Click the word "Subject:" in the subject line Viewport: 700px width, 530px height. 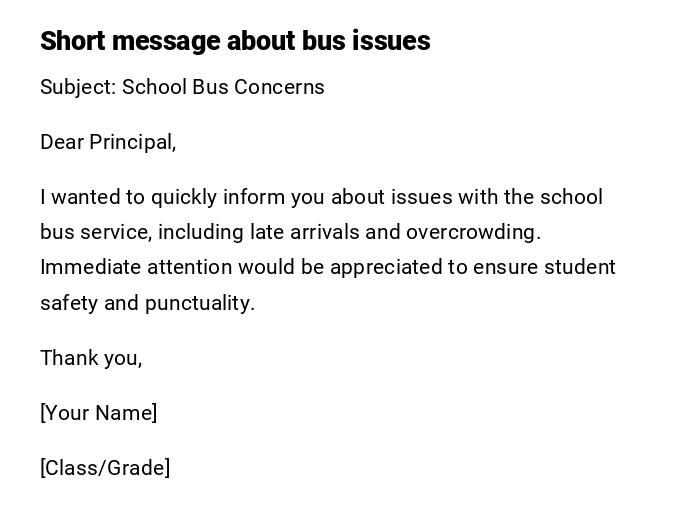click(x=78, y=87)
